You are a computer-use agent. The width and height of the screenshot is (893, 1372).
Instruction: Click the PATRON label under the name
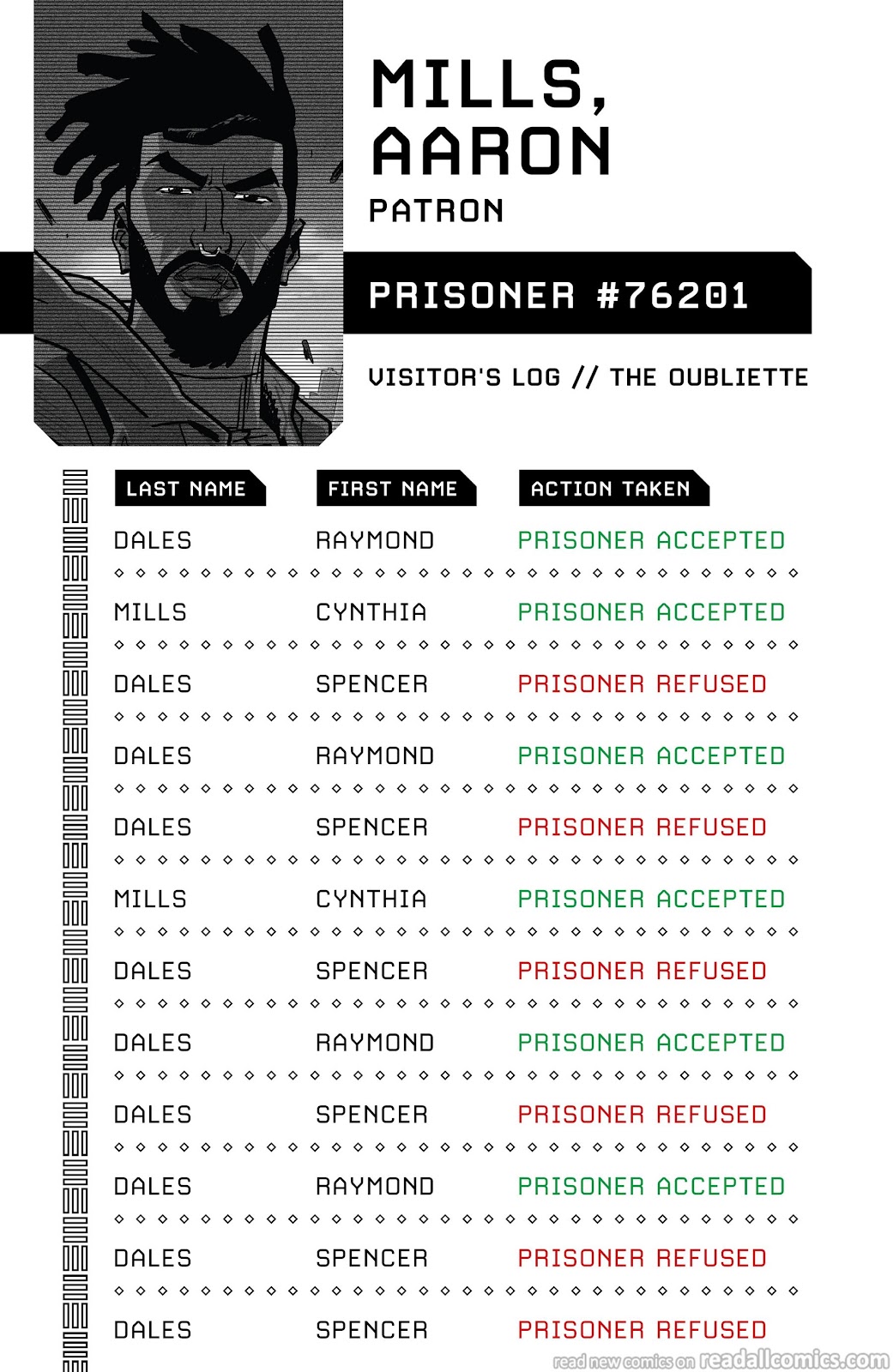tap(436, 211)
